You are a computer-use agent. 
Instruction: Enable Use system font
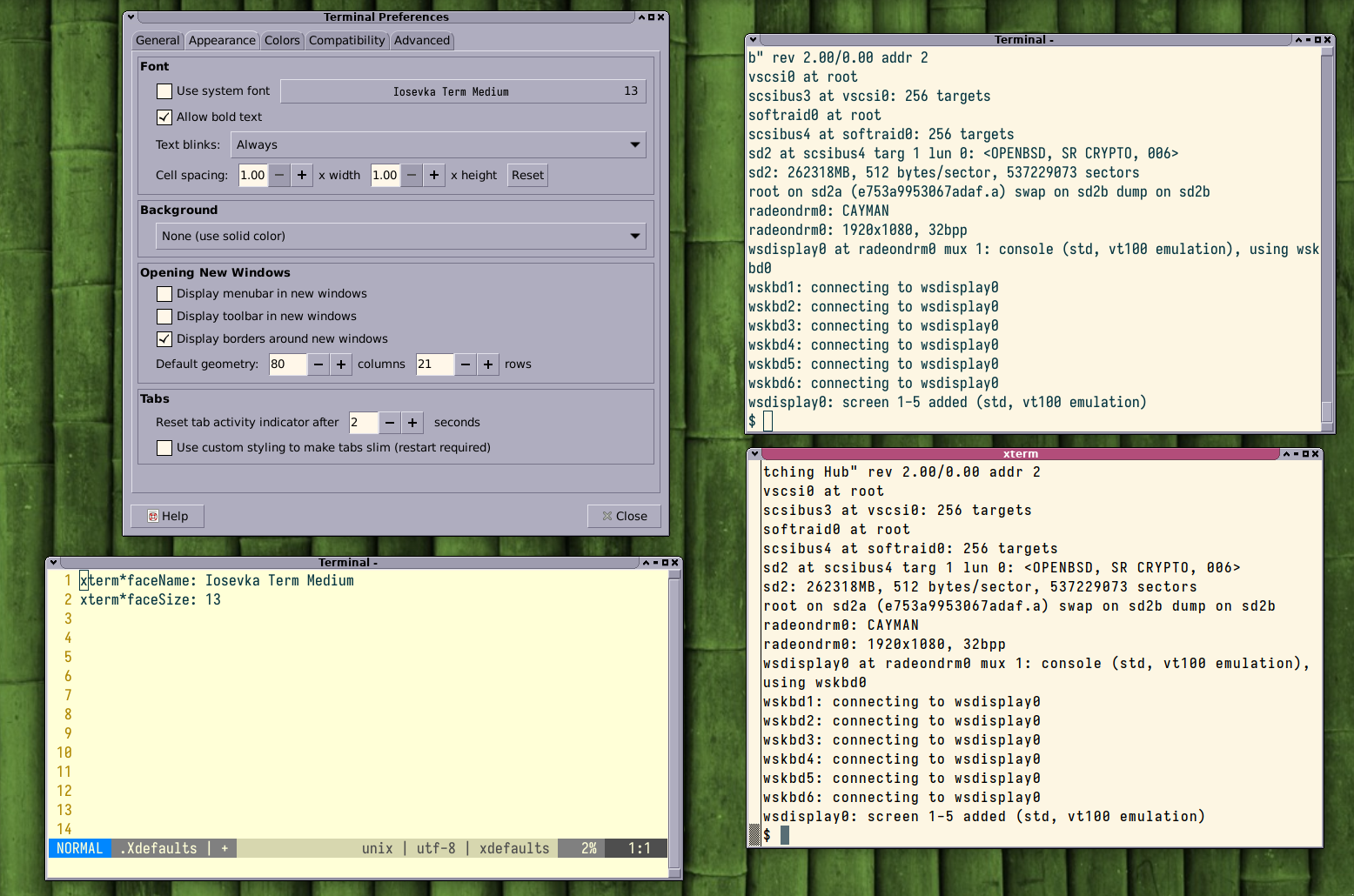164,90
